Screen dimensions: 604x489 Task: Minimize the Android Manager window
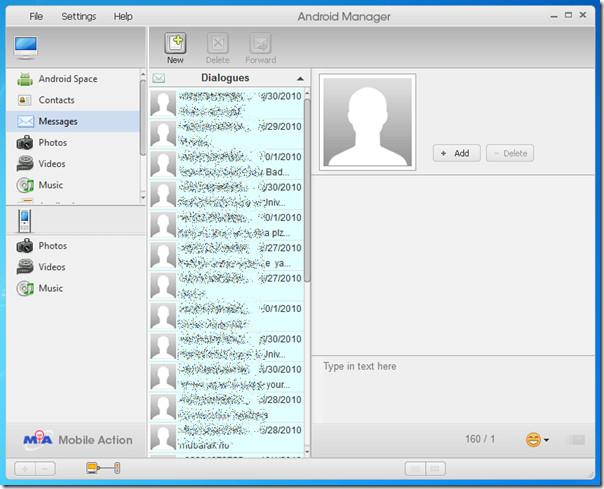click(554, 16)
